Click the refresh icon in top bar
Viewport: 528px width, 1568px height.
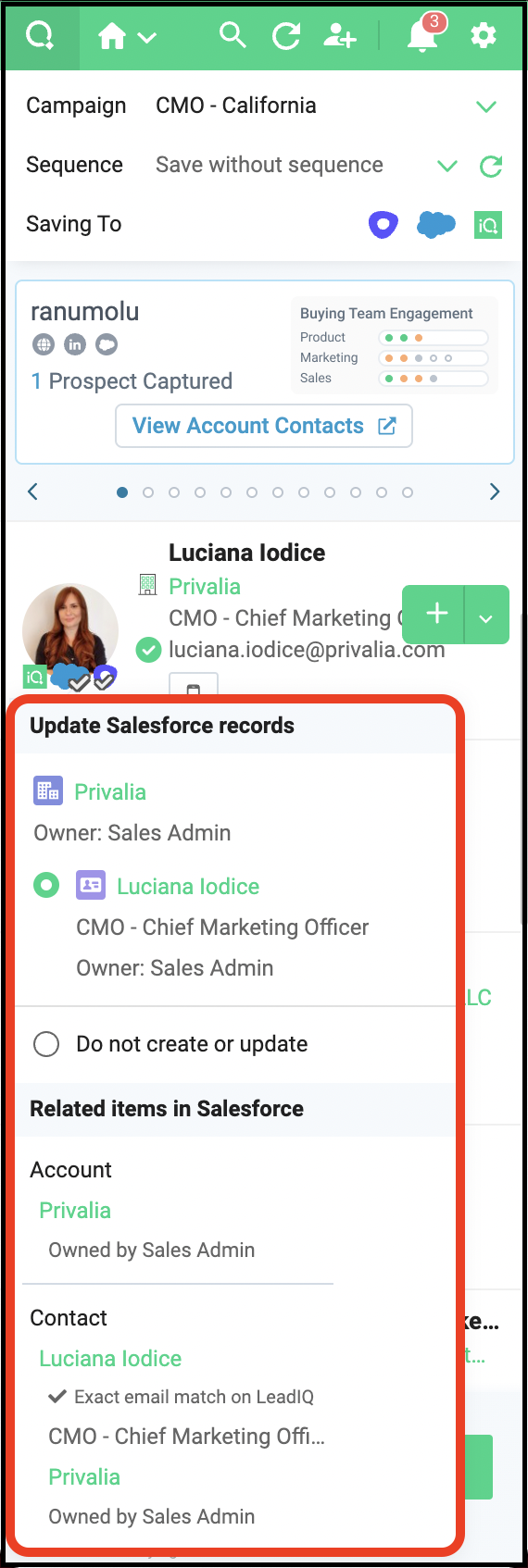[x=286, y=36]
